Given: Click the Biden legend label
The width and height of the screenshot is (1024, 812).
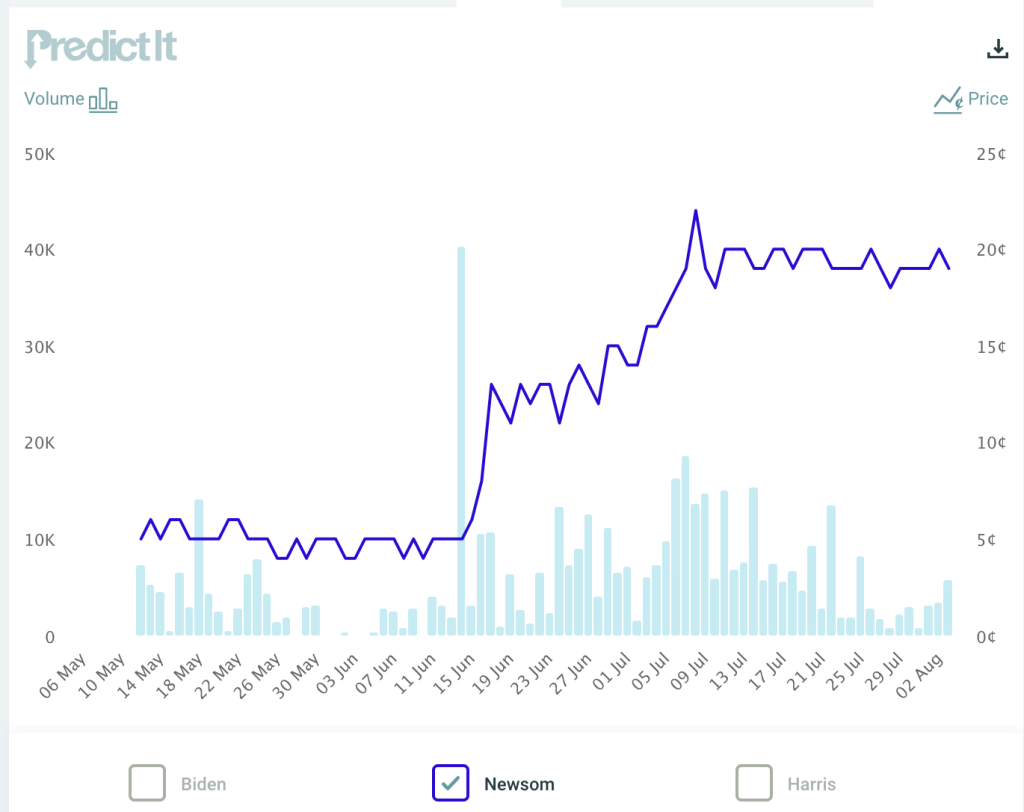Looking at the screenshot, I should tap(203, 784).
